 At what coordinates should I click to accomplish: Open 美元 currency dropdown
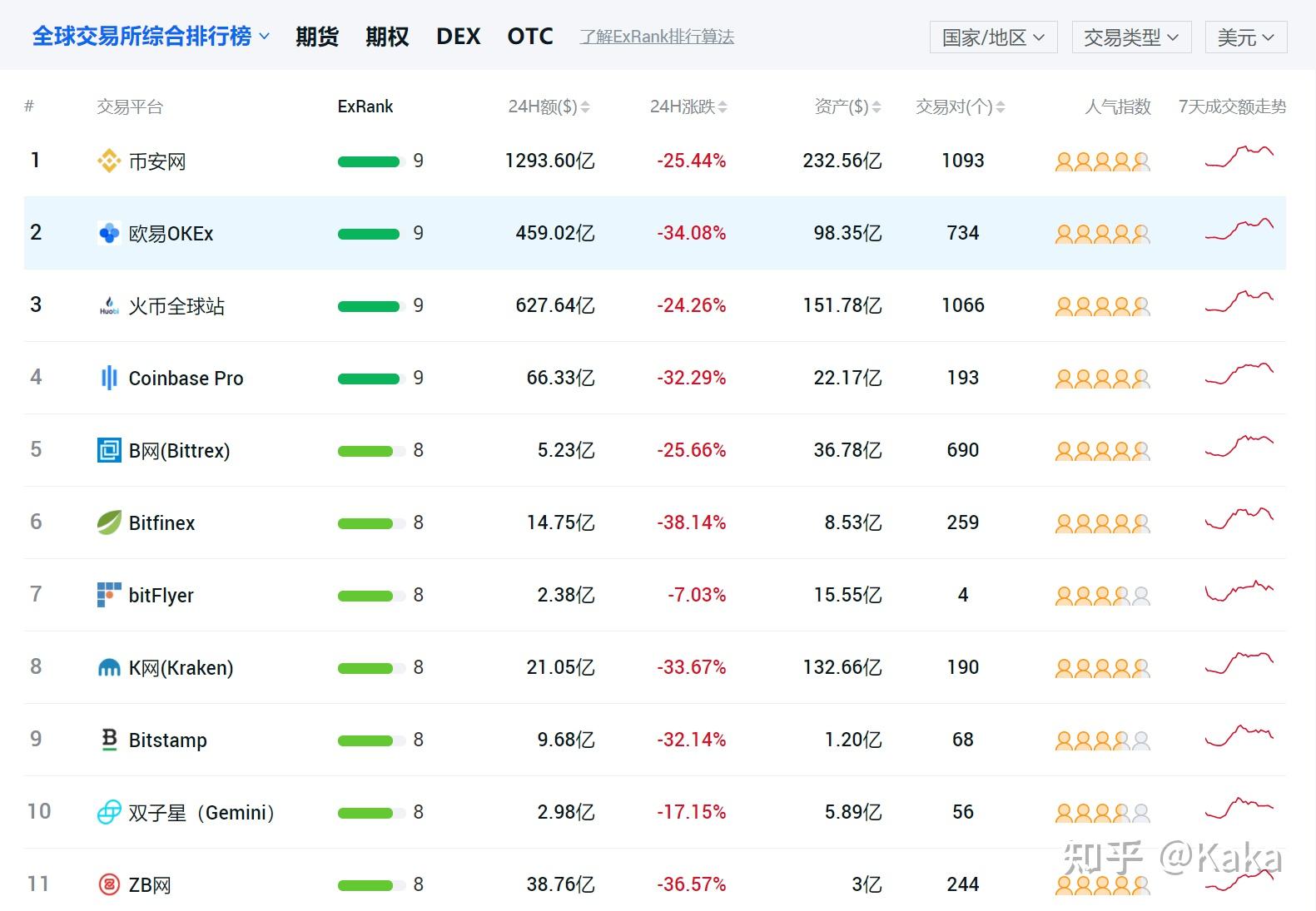[x=1246, y=37]
